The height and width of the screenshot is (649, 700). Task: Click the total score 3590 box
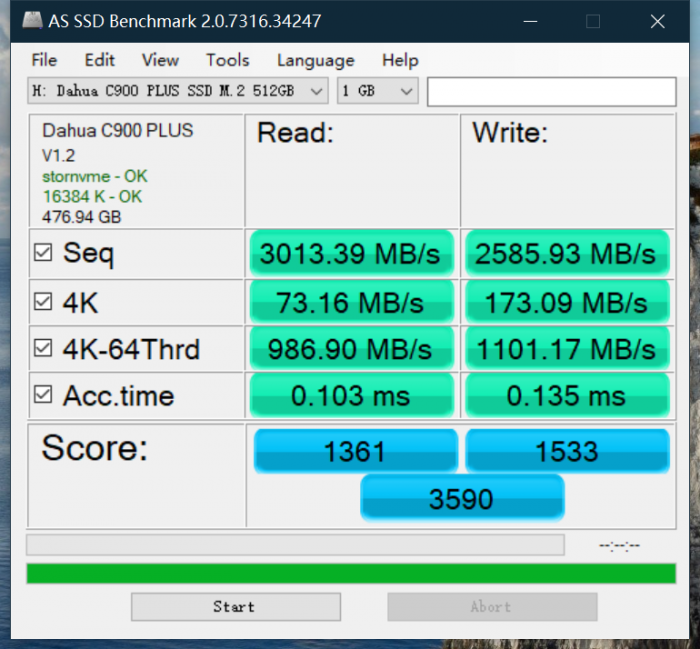pyautogui.click(x=461, y=498)
